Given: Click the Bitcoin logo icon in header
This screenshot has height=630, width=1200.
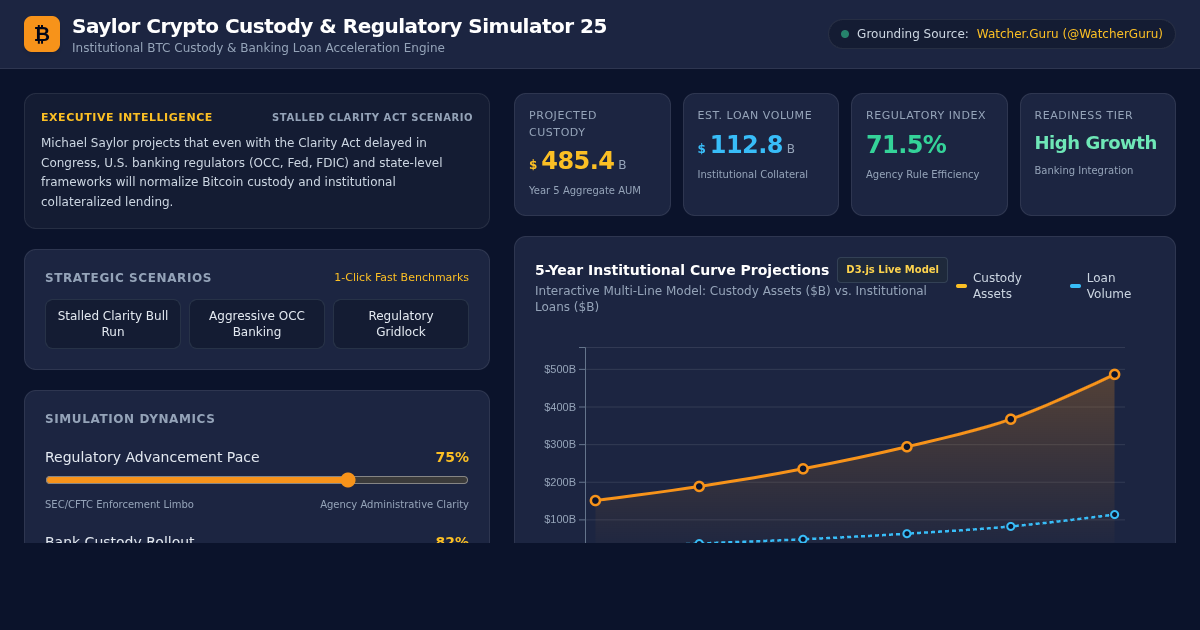Looking at the screenshot, I should click(42, 34).
